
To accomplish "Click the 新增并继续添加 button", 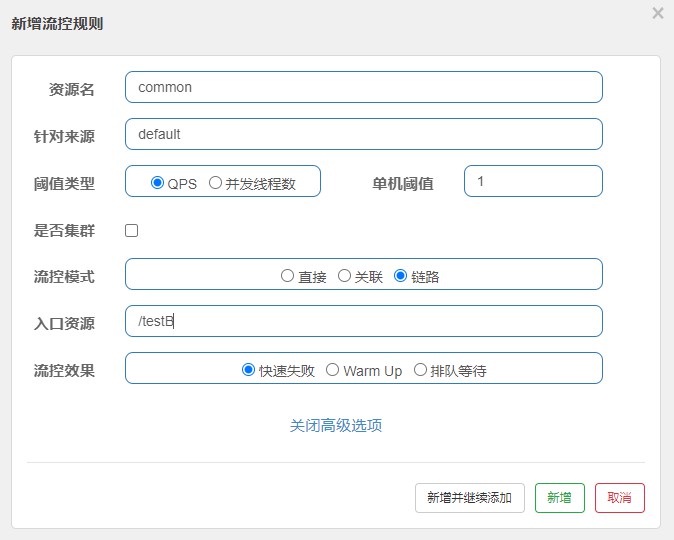I will [x=470, y=498].
